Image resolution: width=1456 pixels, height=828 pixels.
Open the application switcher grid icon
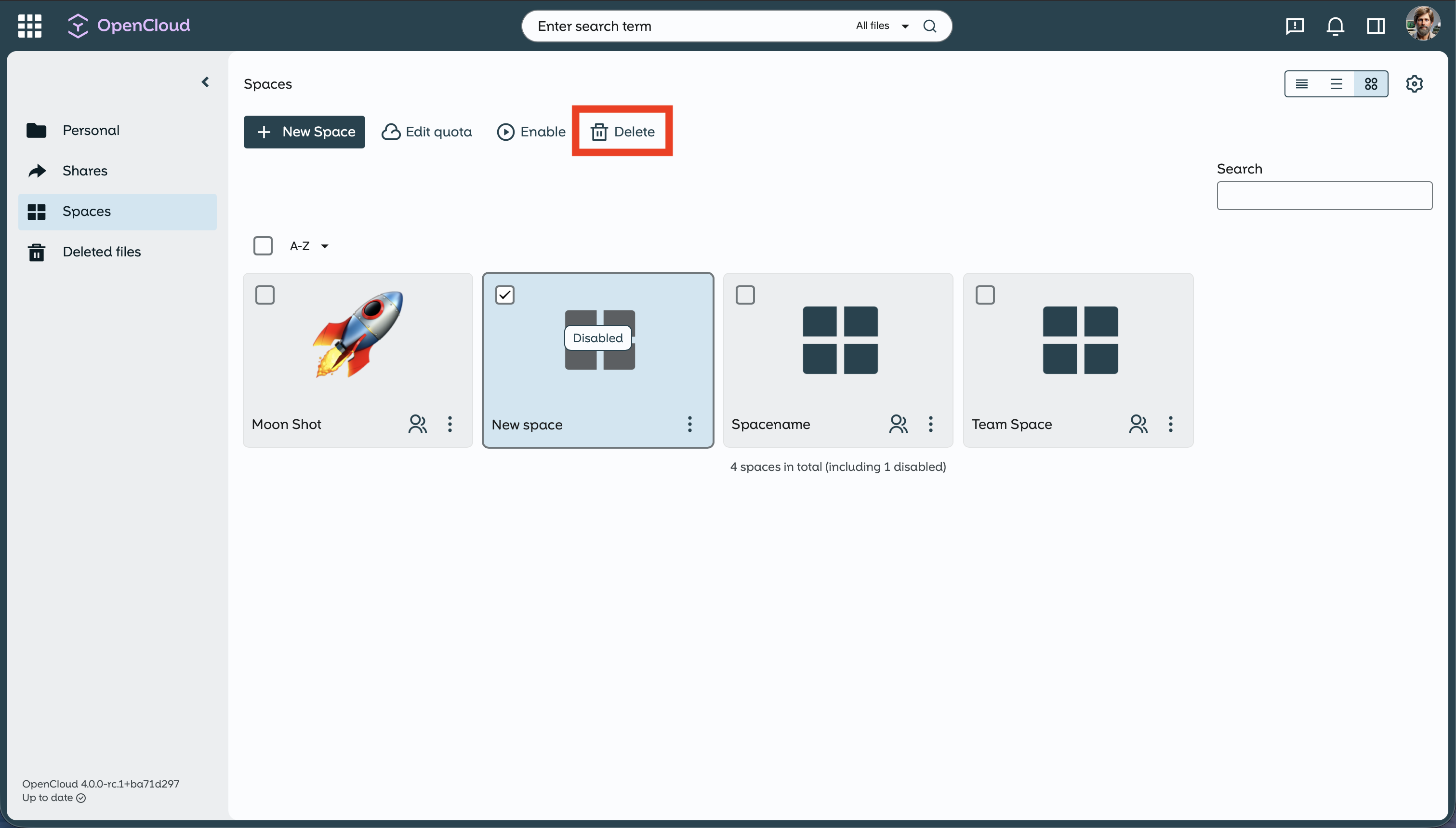pos(29,26)
